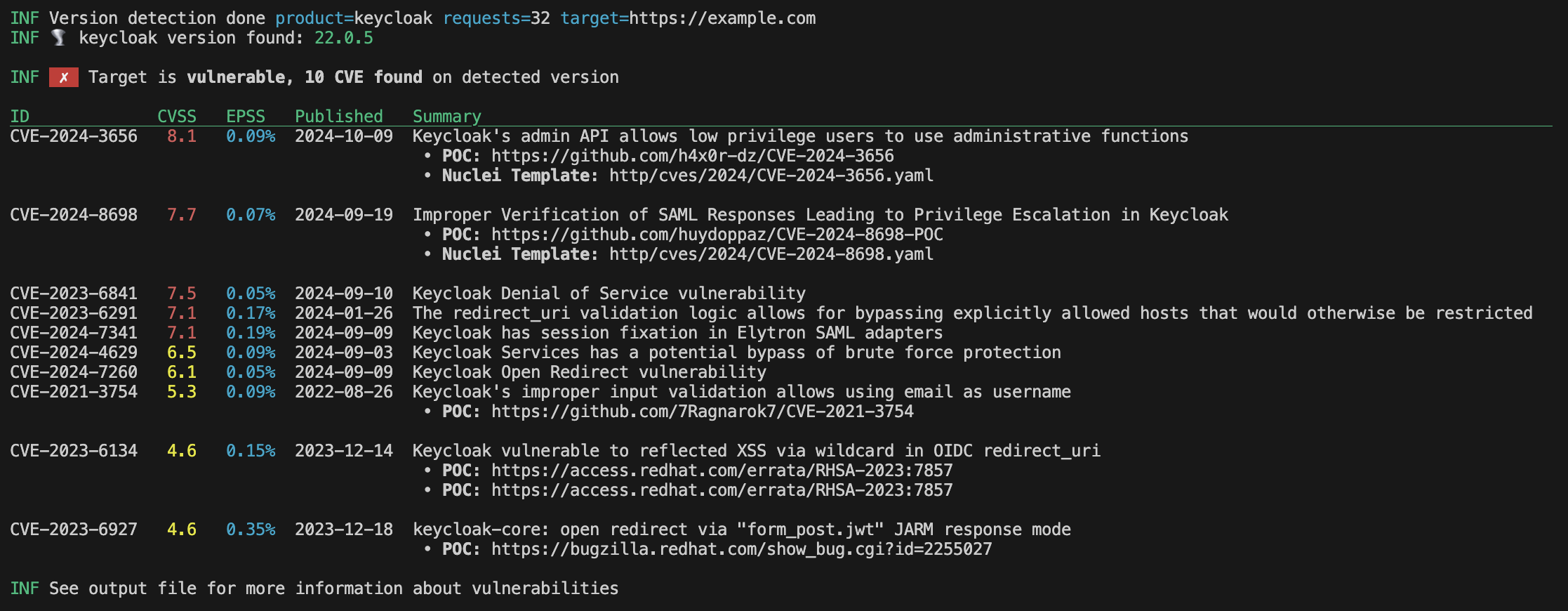Click the Published column header
The height and width of the screenshot is (611, 1568).
click(x=339, y=117)
